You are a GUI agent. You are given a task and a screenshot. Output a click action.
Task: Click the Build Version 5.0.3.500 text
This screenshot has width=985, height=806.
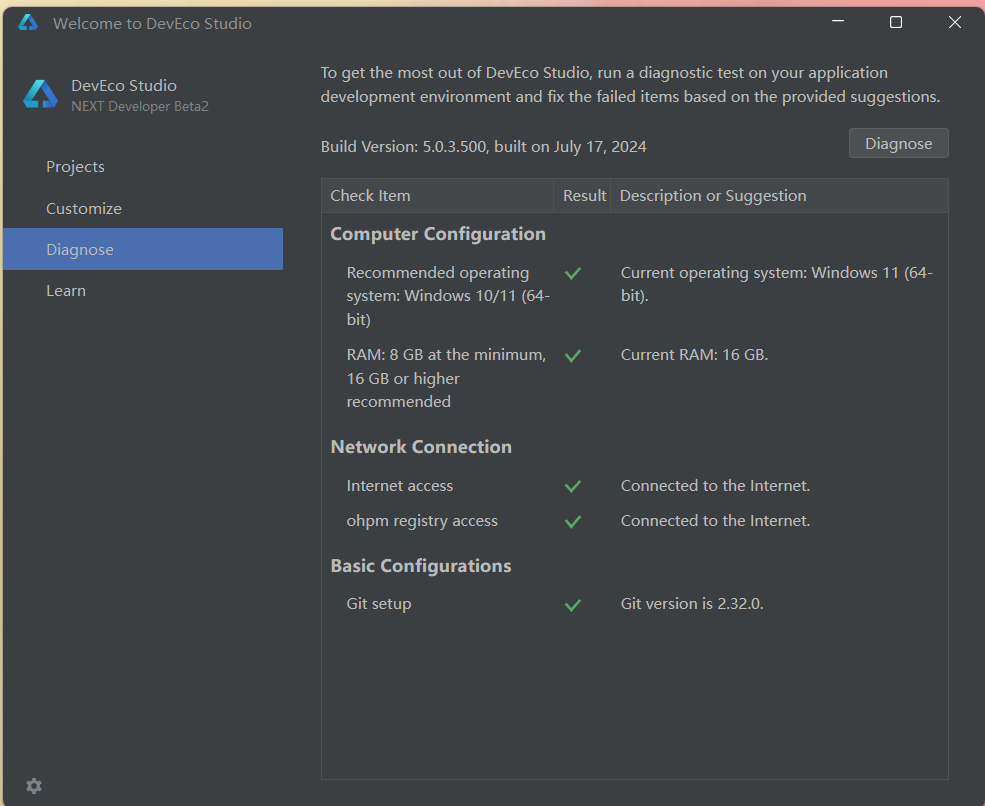point(483,146)
